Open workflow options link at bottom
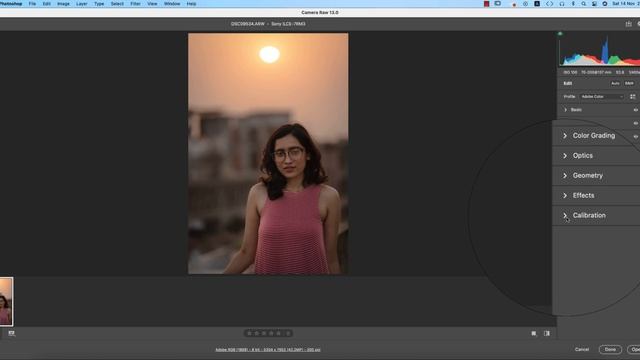Screen dimensions: 640x360 [268, 350]
